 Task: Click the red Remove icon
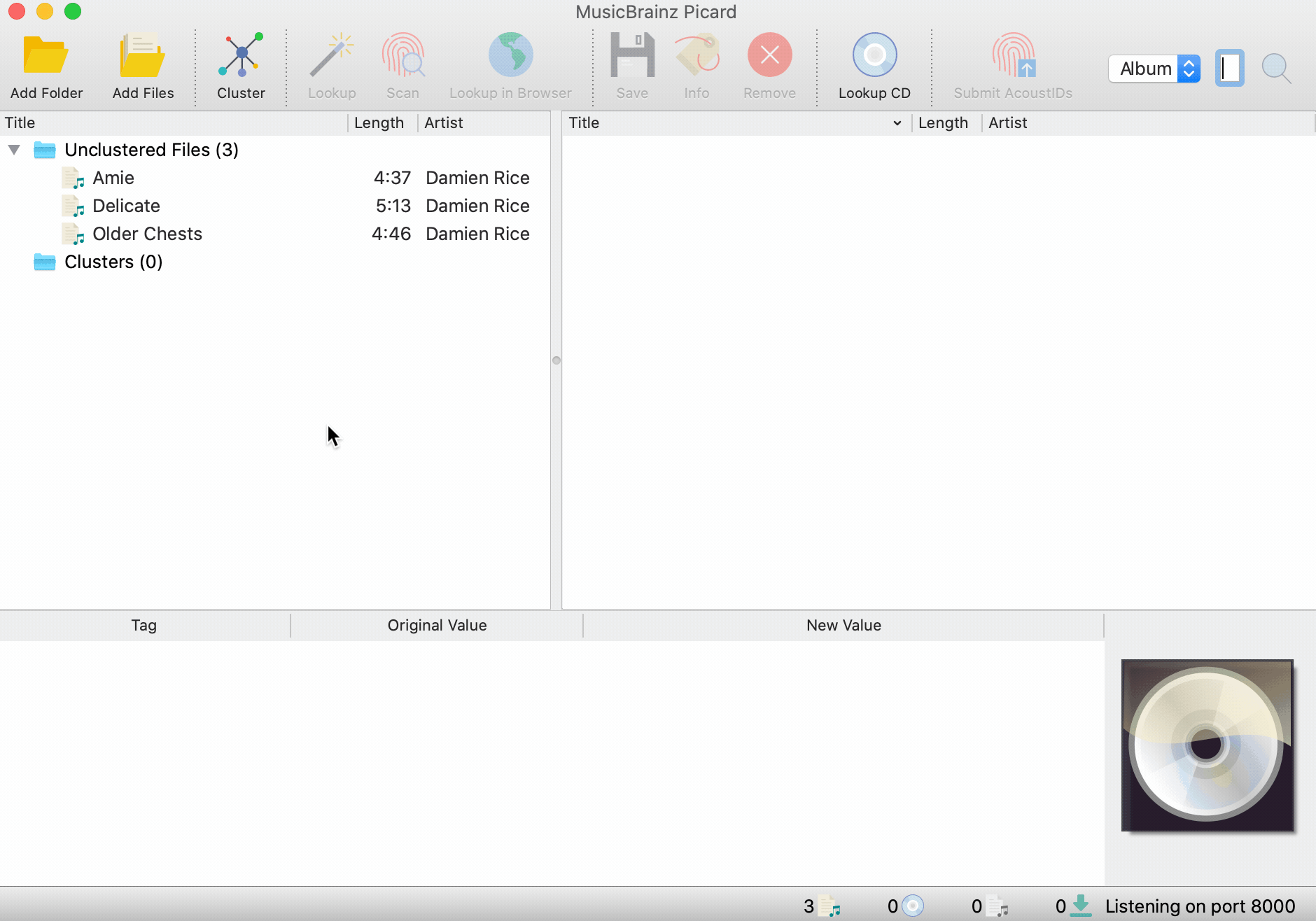[769, 56]
